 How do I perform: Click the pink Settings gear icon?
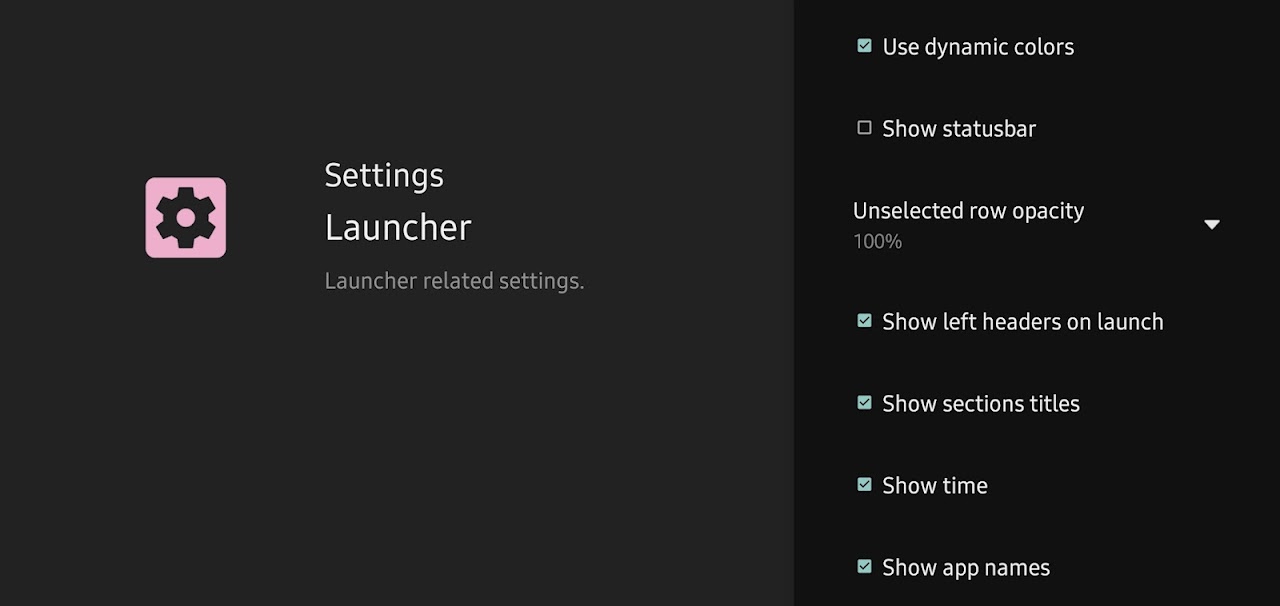coord(186,218)
